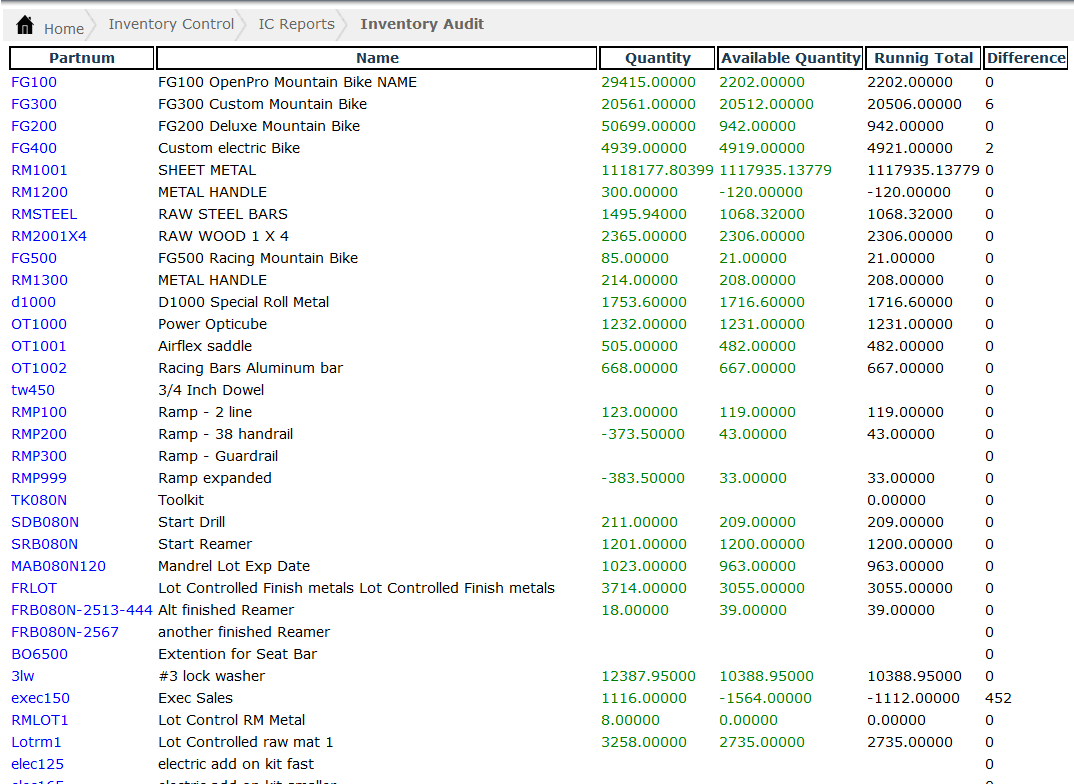Click the exec150 part link
Image resolution: width=1074 pixels, height=784 pixels.
40,698
